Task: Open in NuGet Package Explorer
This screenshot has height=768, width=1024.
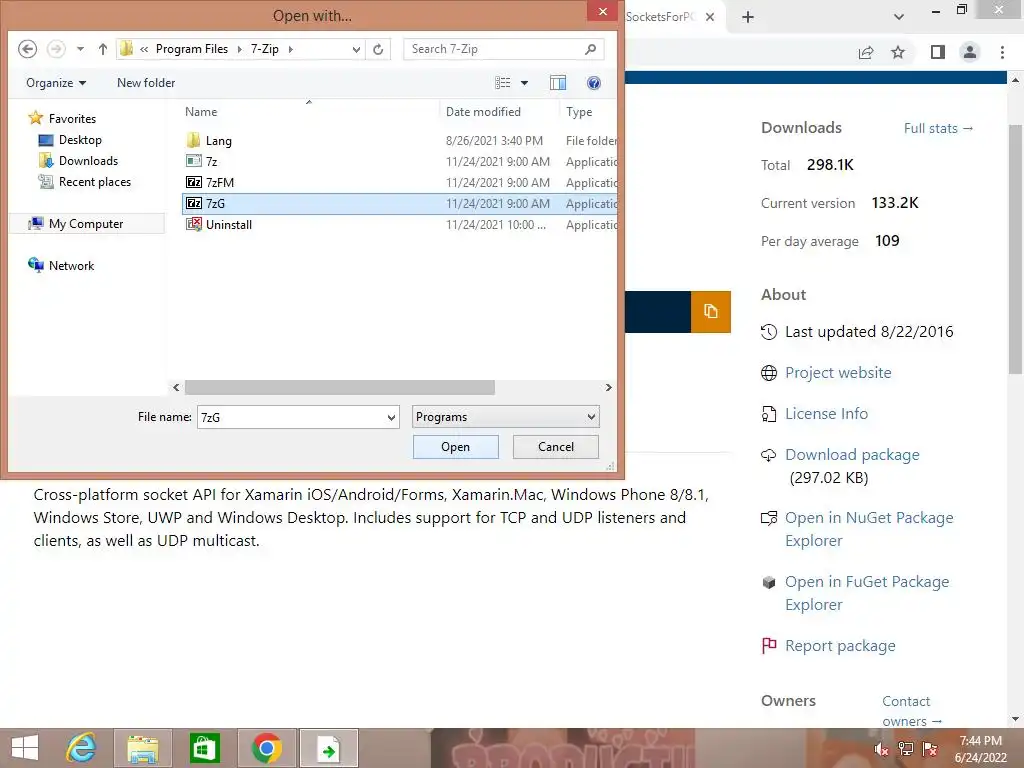Action: click(869, 529)
